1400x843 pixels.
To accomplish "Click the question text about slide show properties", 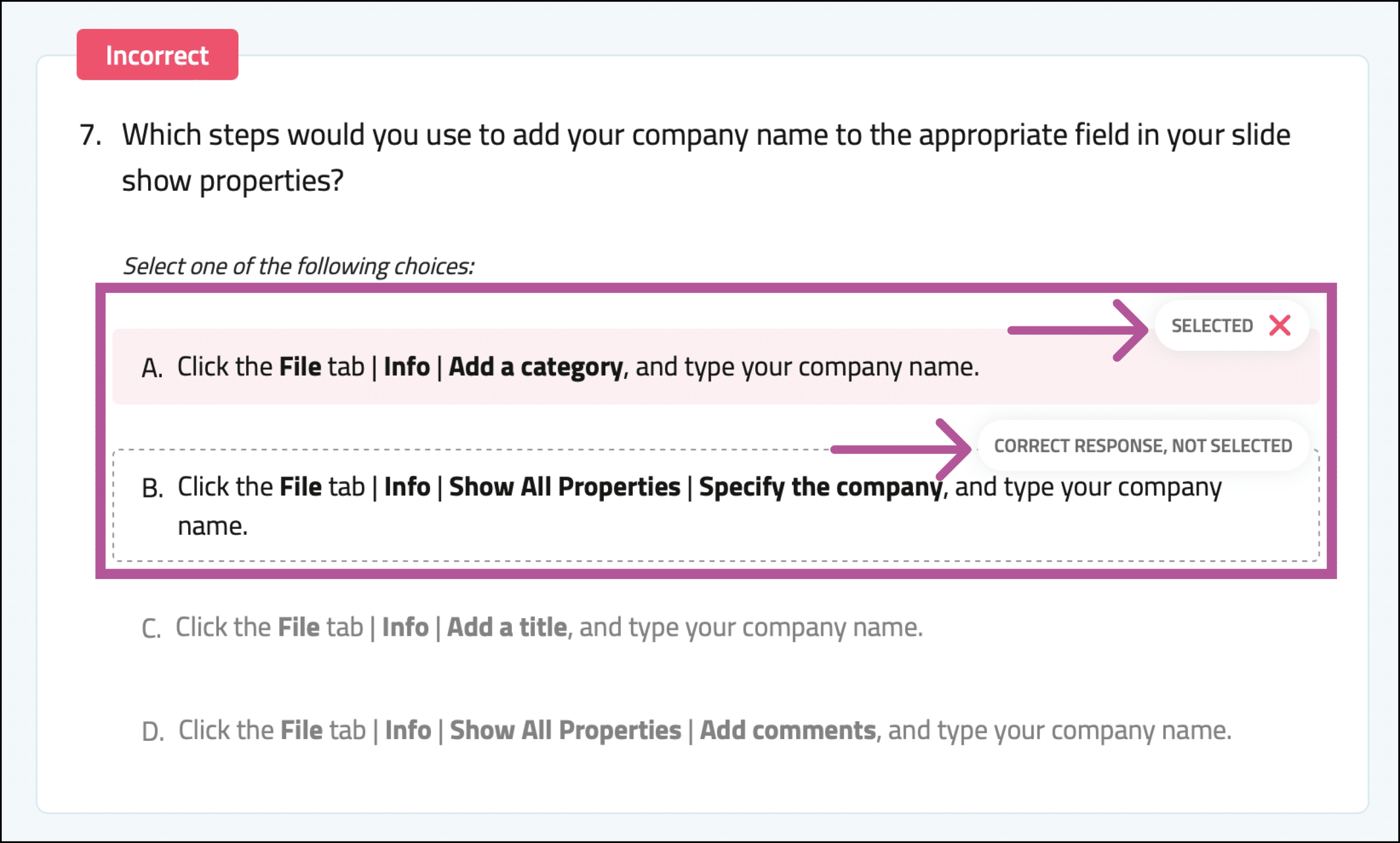I will click(705, 157).
